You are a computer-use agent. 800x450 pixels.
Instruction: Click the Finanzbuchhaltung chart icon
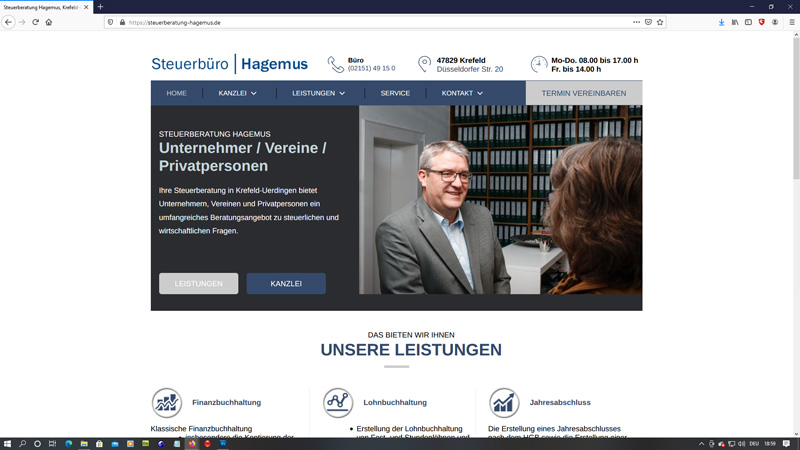pyautogui.click(x=167, y=403)
